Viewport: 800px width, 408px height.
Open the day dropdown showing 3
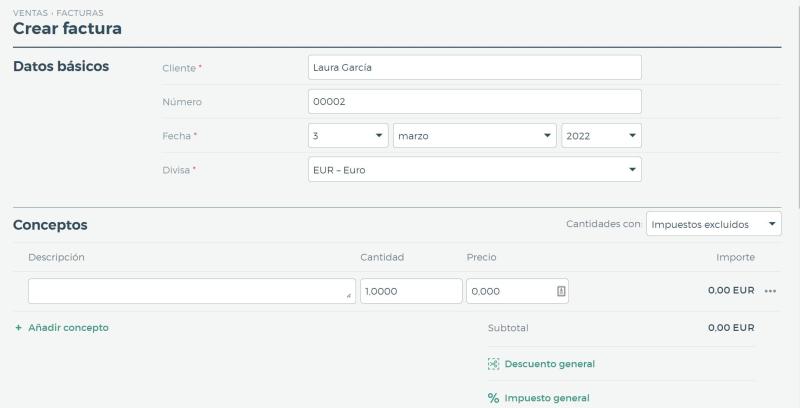coord(348,136)
